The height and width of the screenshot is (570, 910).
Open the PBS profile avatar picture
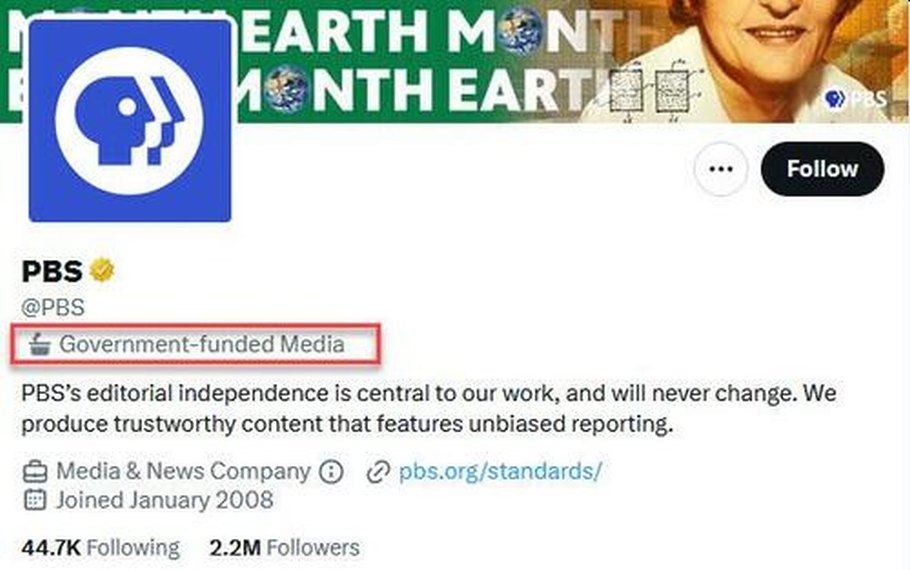(130, 120)
